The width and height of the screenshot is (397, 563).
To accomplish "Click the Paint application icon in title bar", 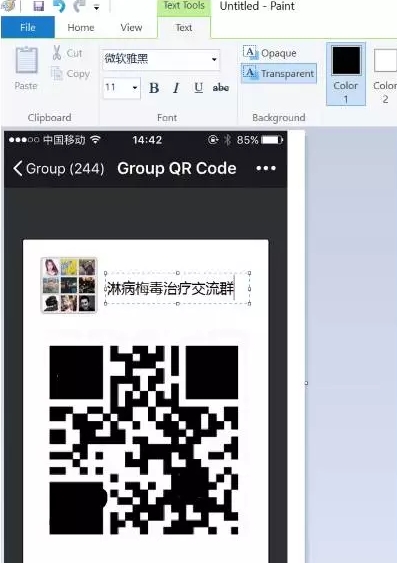I will (x=8, y=5).
